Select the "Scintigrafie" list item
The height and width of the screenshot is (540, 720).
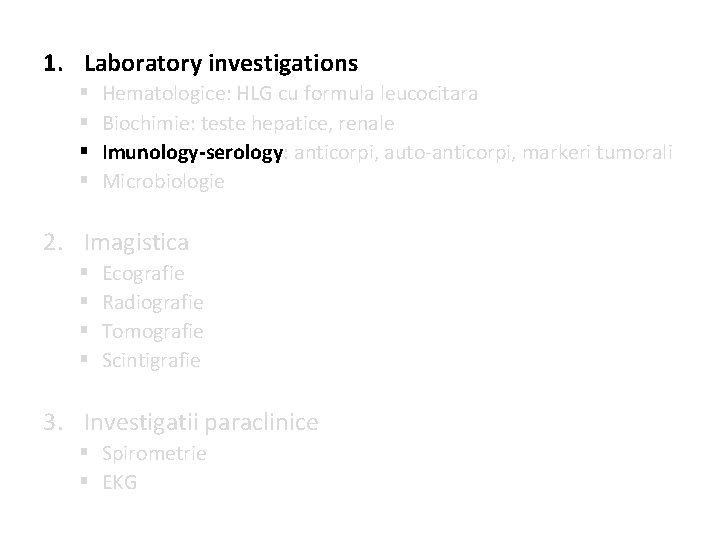[x=151, y=360]
